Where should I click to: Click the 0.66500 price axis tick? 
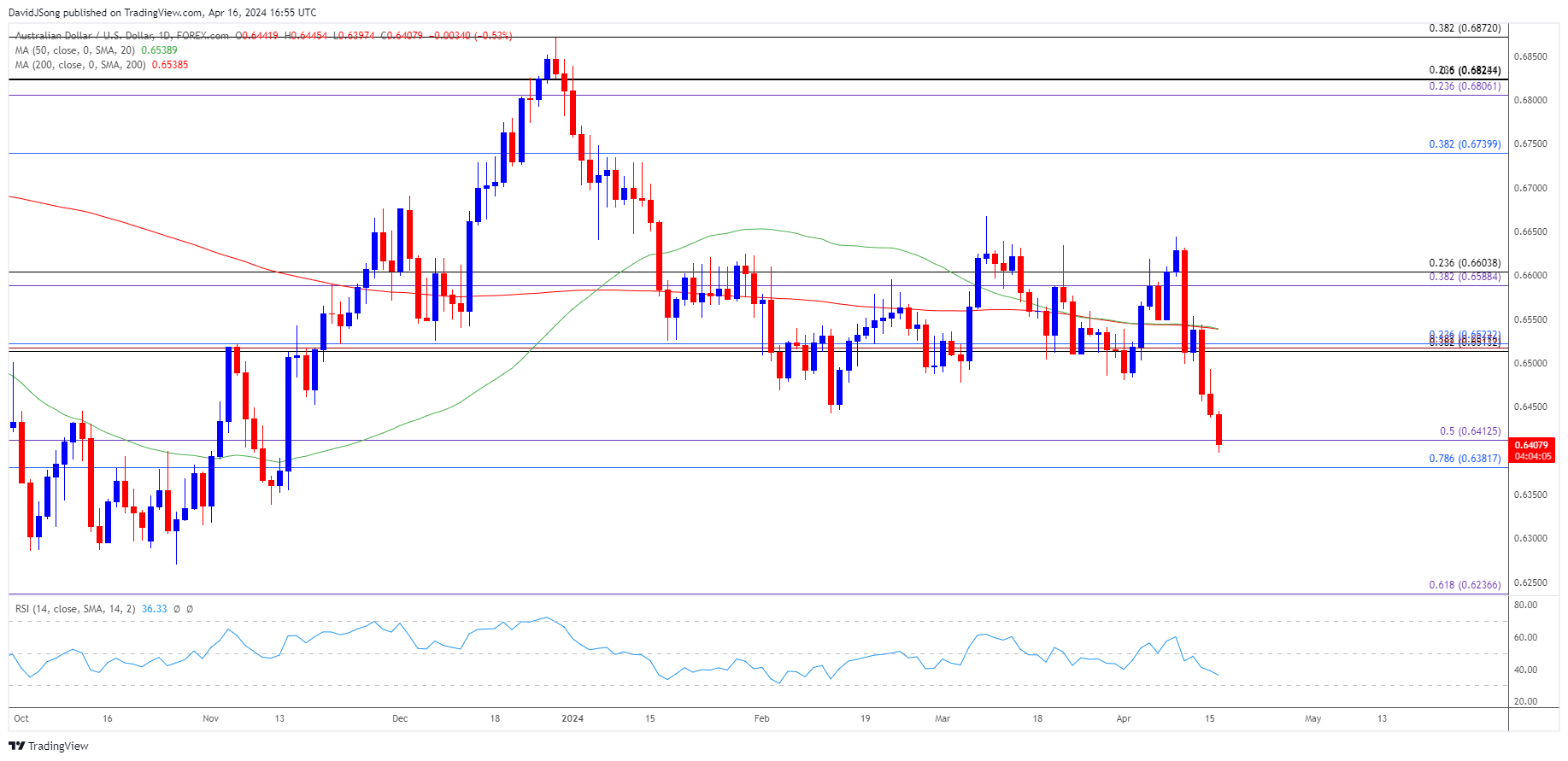(x=1530, y=232)
